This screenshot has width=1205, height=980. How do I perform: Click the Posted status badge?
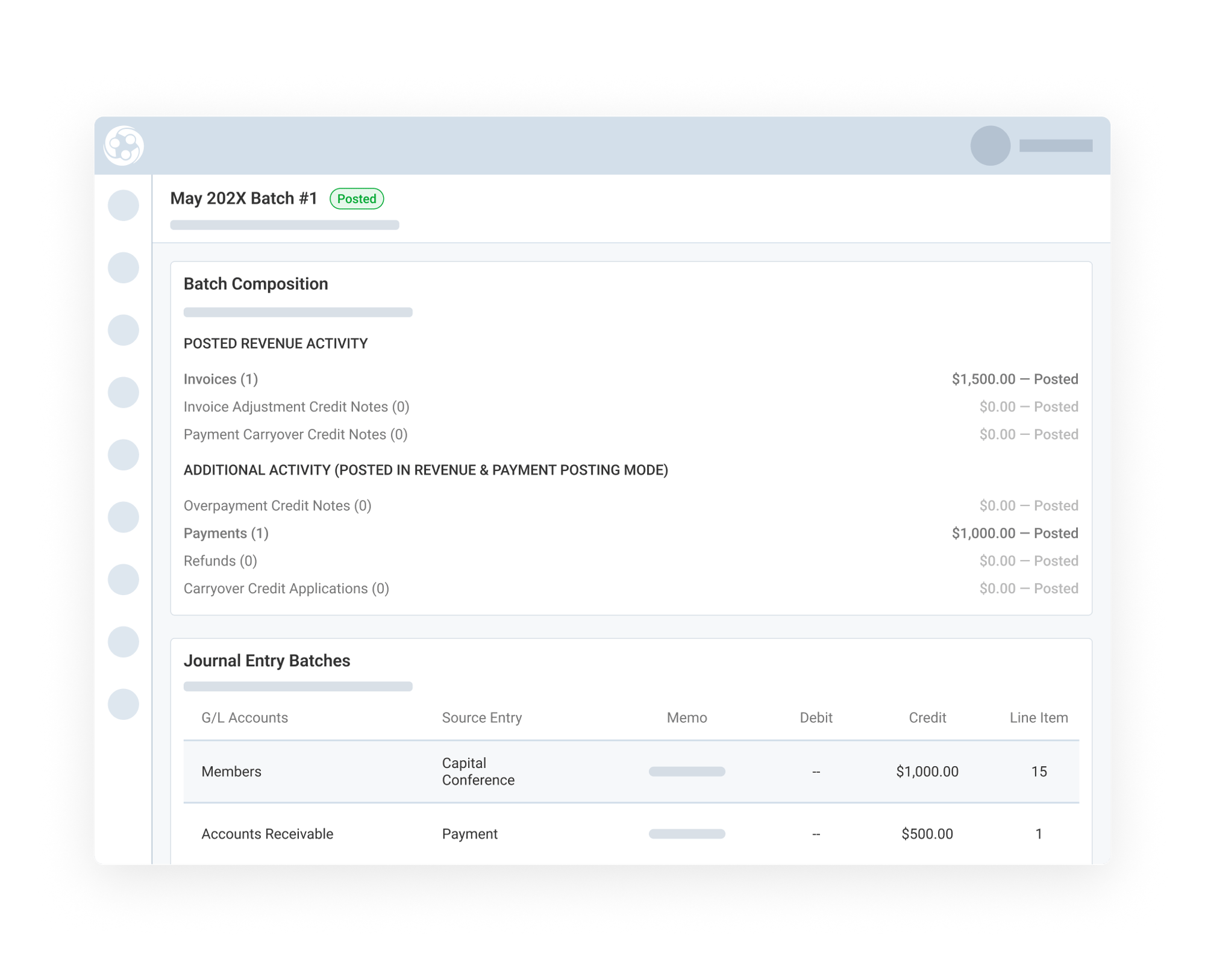coord(357,199)
